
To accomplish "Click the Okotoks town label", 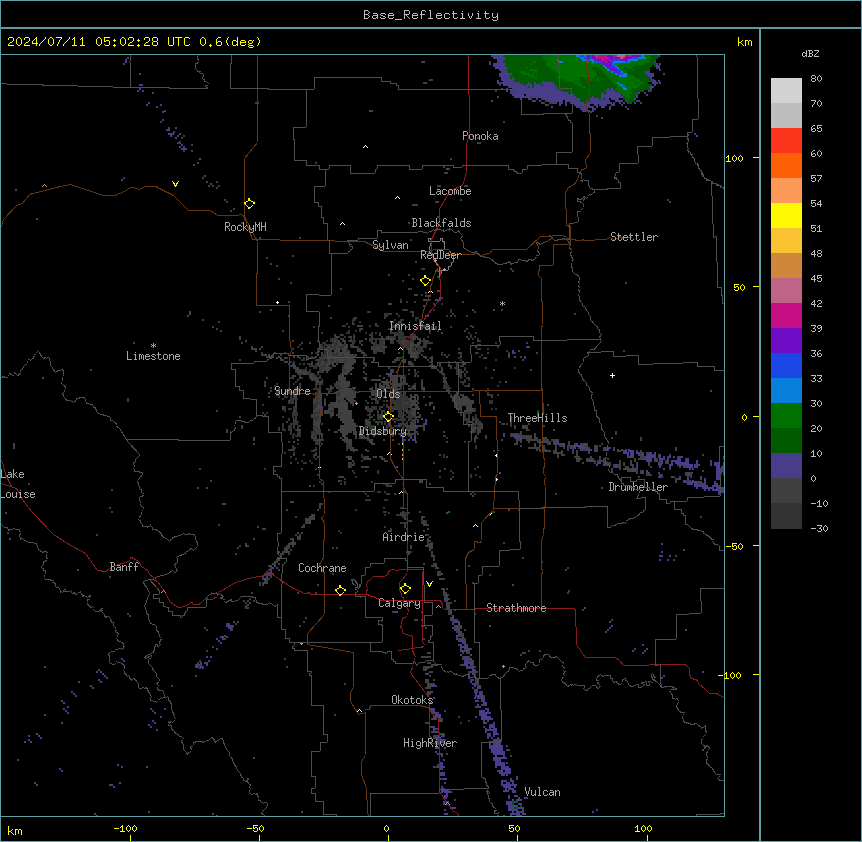I will click(x=412, y=700).
